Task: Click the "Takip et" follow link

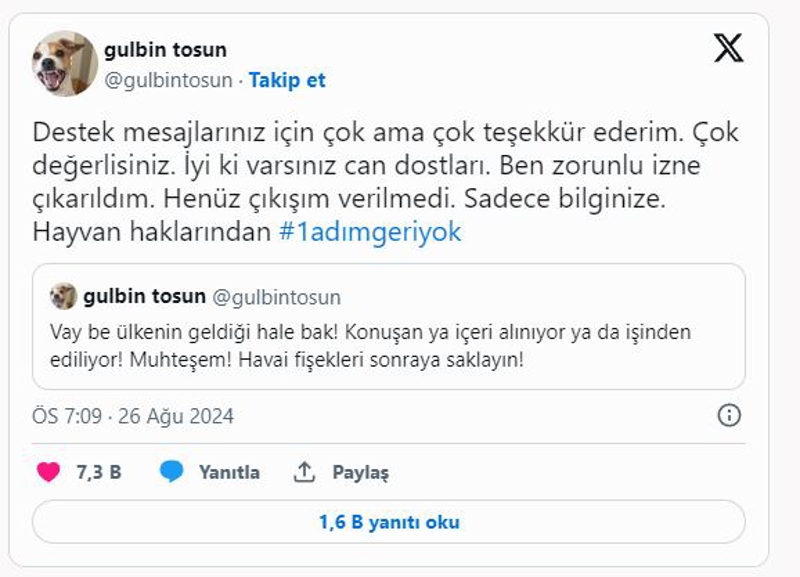Action: 287,80
